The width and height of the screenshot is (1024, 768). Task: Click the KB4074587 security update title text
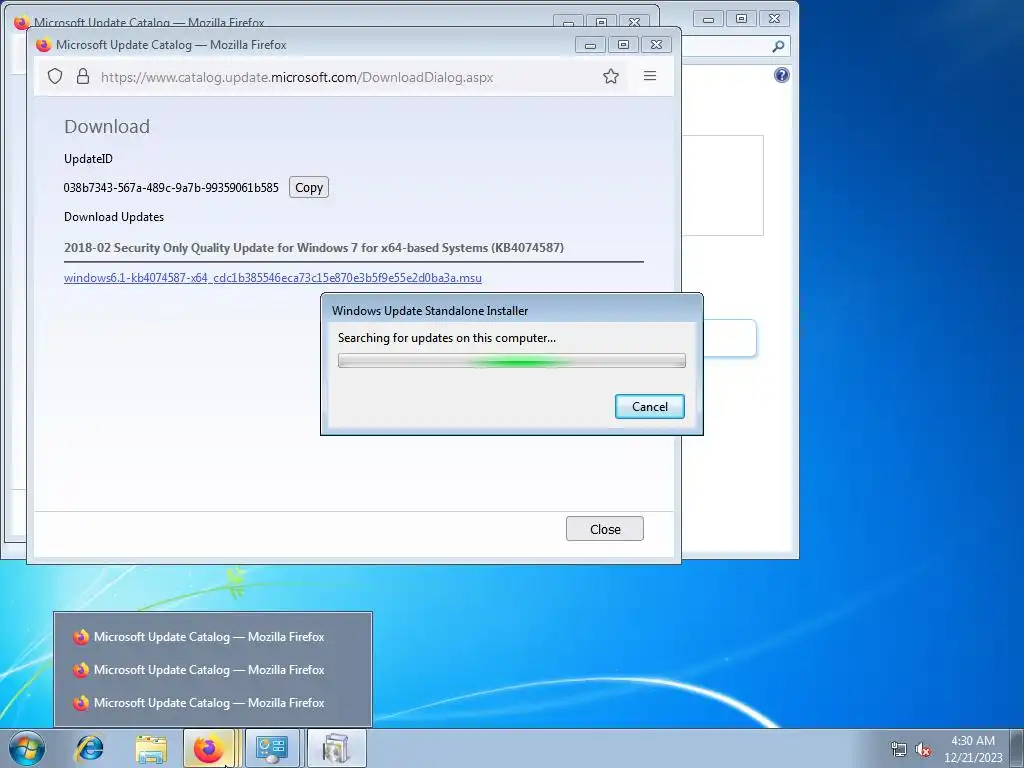pyautogui.click(x=314, y=248)
